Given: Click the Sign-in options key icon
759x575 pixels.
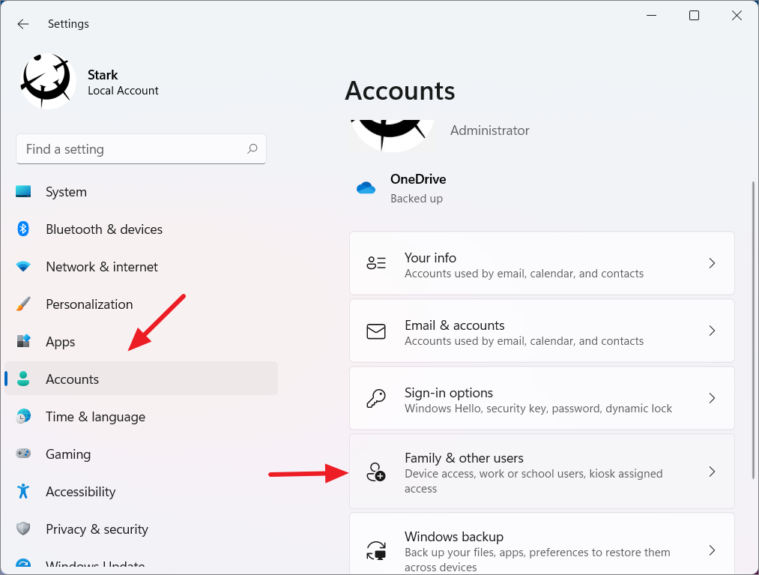Looking at the screenshot, I should click(376, 398).
